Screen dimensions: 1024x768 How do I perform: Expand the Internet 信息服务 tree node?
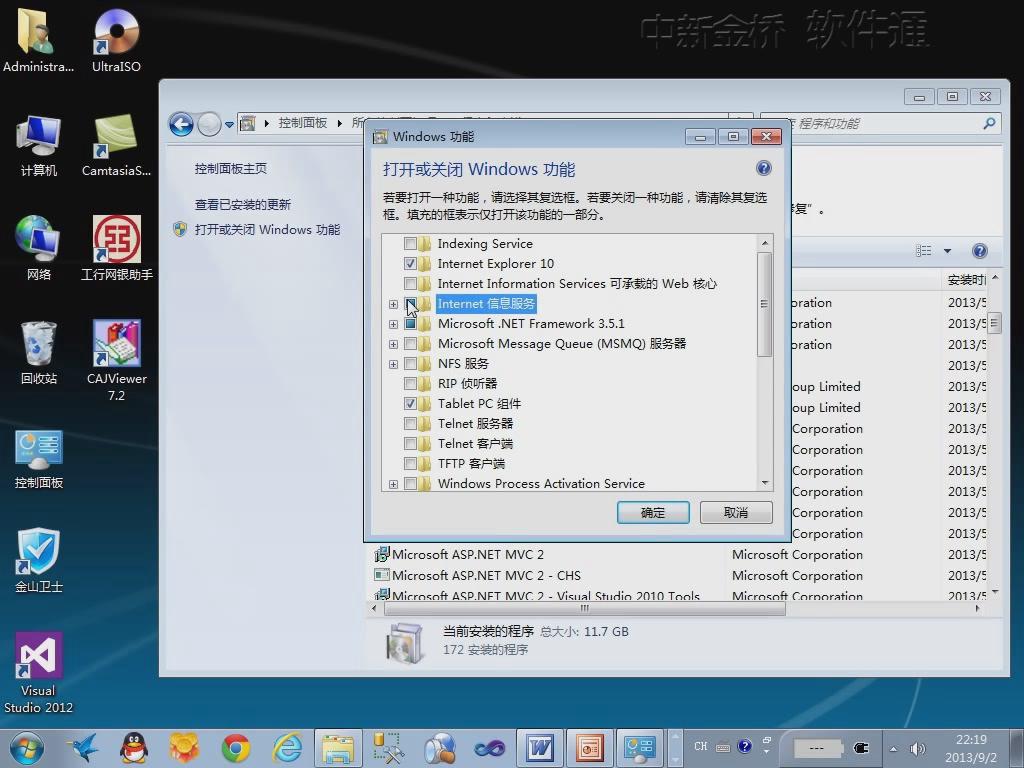tap(393, 304)
